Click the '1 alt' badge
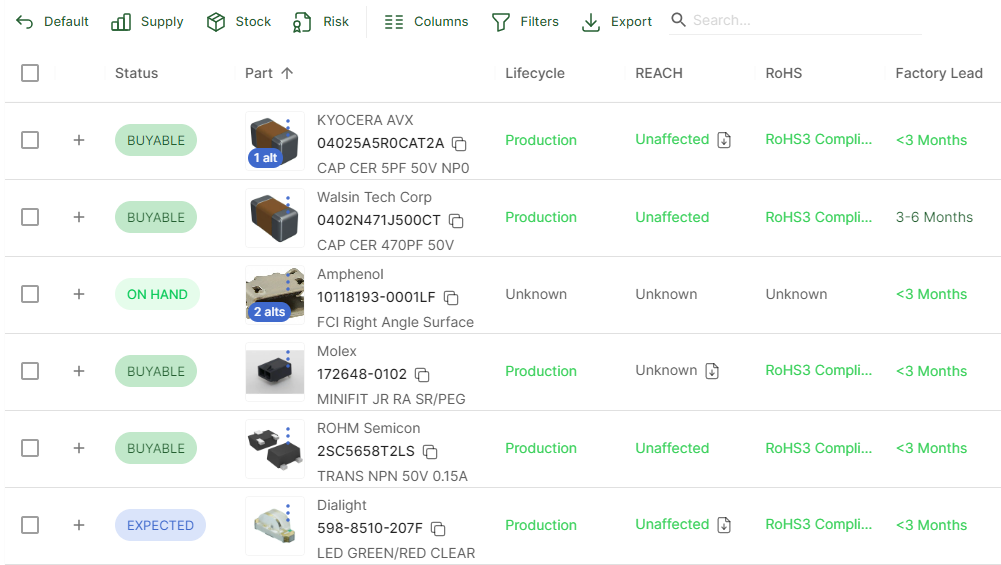Image resolution: width=1001 pixels, height=565 pixels. coord(266,158)
